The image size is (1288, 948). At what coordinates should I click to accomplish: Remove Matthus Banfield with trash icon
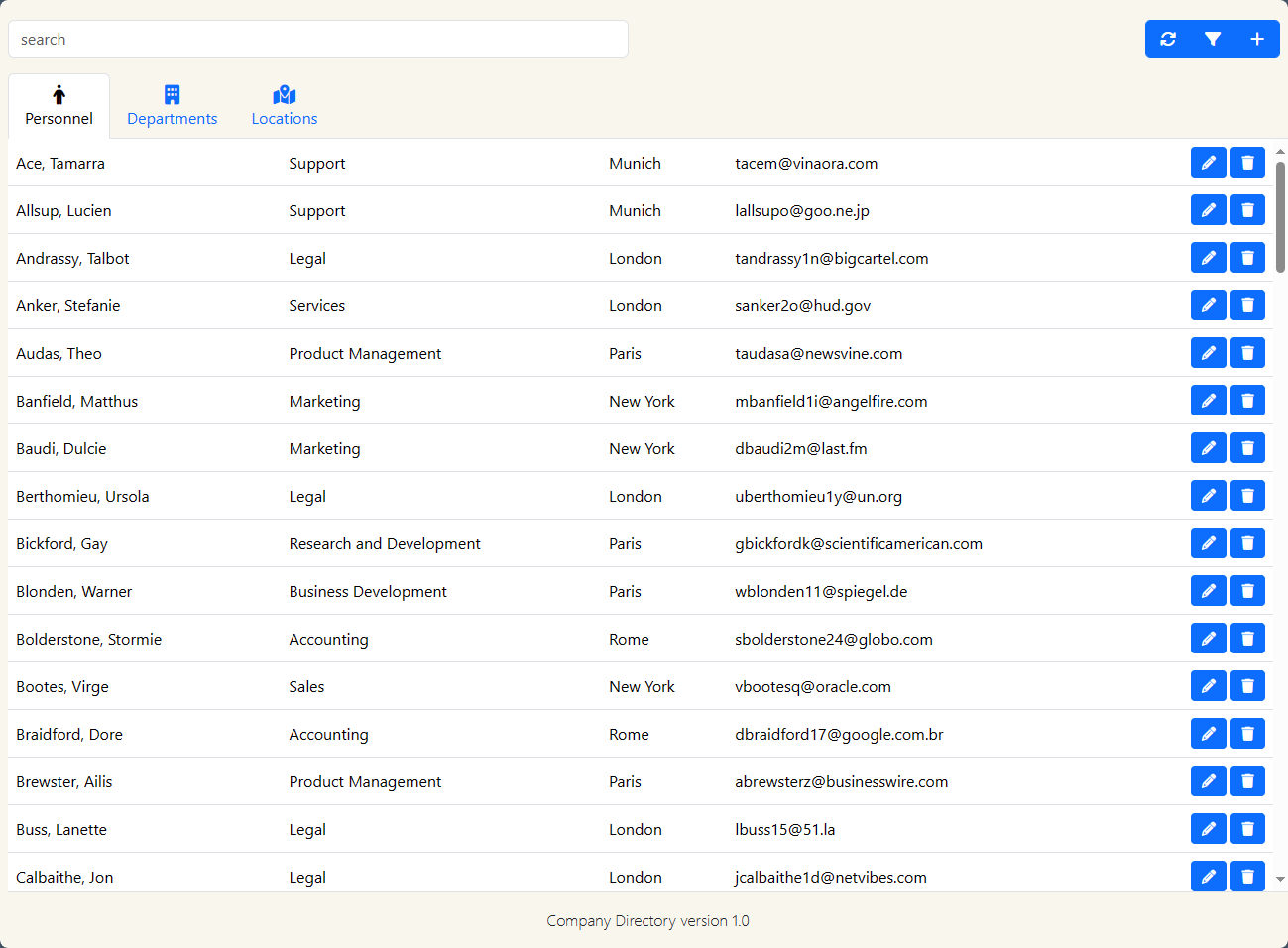click(1247, 401)
